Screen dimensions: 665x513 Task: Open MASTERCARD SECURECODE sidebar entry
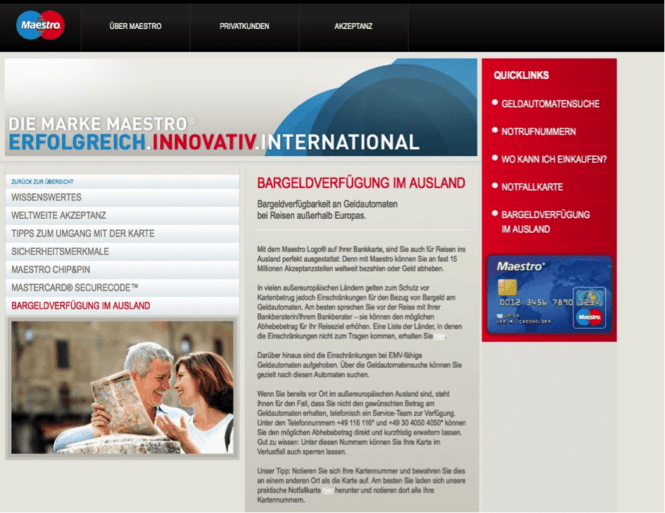tap(122, 287)
